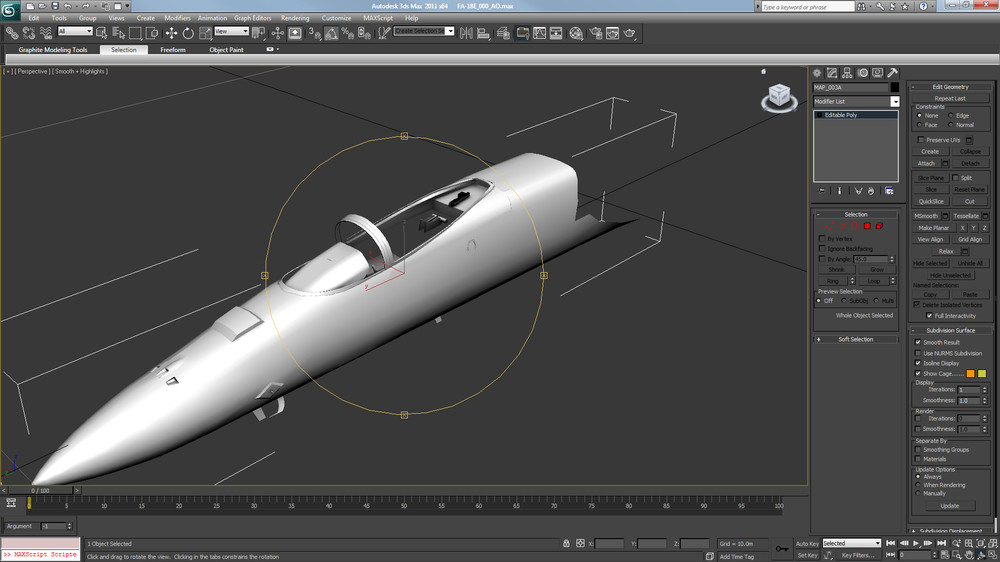
Task: Click the Selection Lock toggle icon
Action: 566,544
